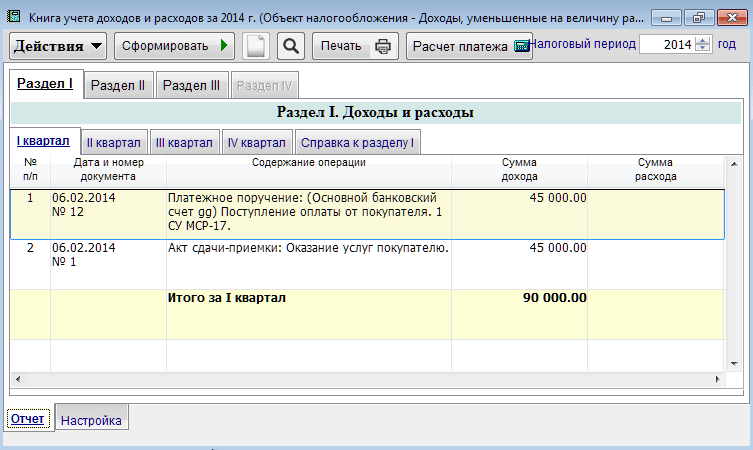Open the IV квартал tab
Image resolution: width=753 pixels, height=450 pixels.
256,143
